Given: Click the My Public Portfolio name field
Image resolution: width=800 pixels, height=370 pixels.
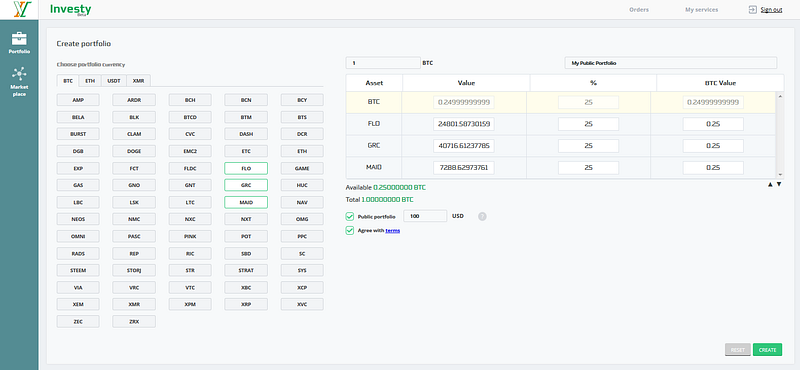Looking at the screenshot, I should click(x=670, y=63).
